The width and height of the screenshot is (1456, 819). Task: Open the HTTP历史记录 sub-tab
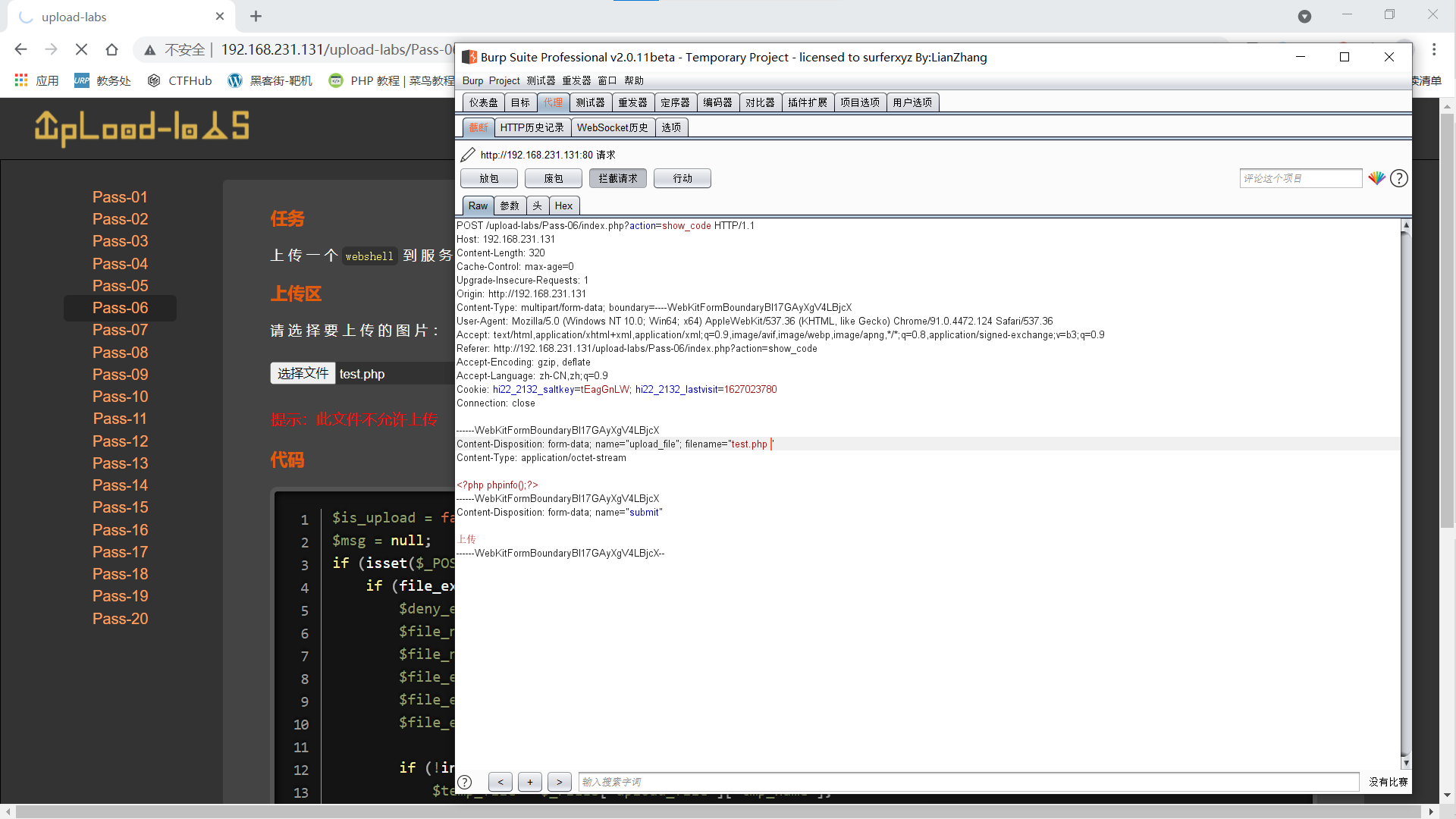click(532, 127)
